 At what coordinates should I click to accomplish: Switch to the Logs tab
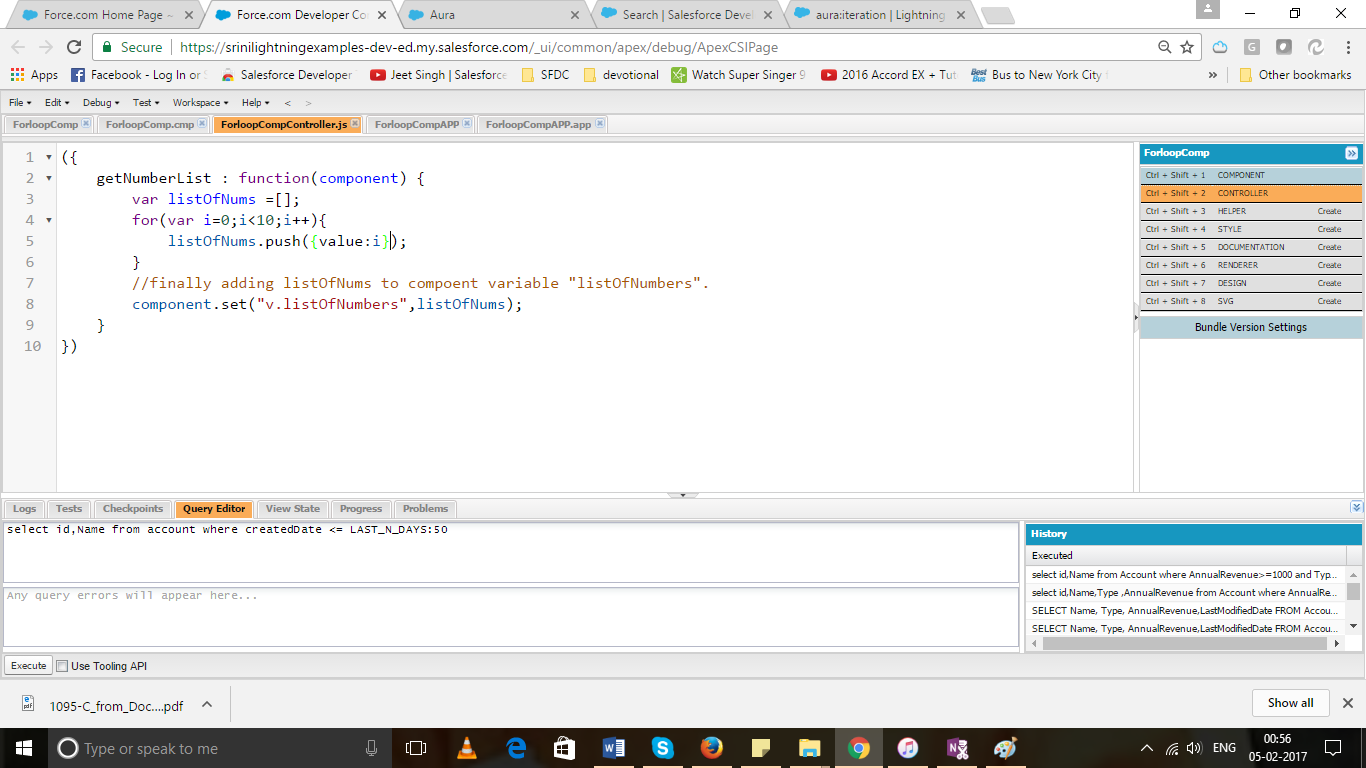(23, 509)
